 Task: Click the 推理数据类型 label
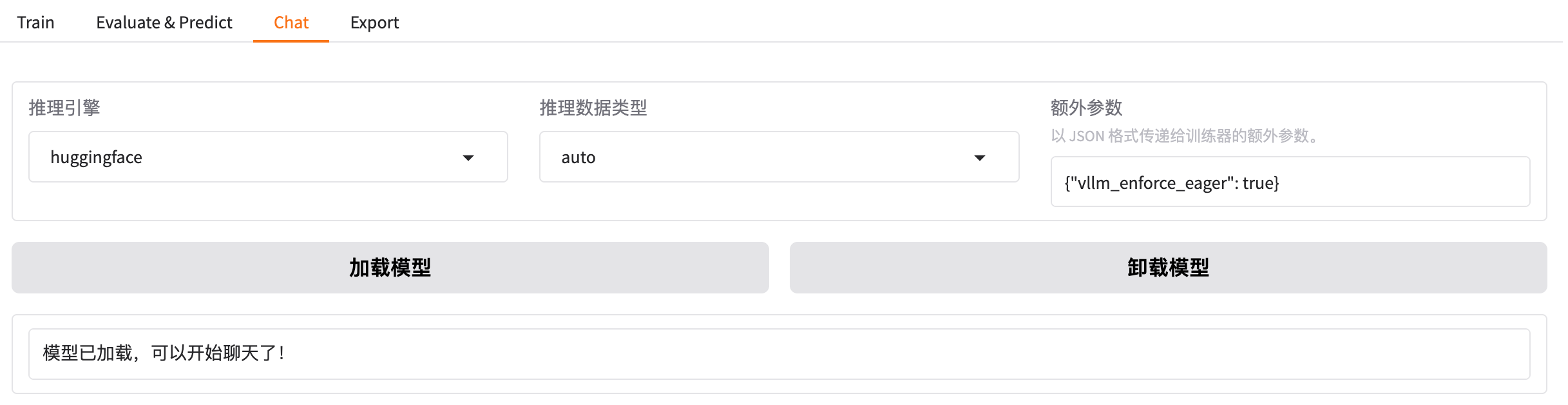point(594,108)
